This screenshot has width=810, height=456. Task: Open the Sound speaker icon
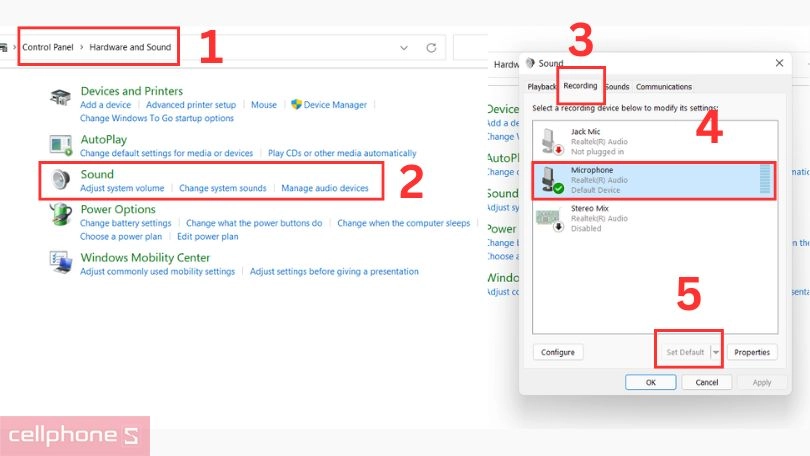pos(62,180)
